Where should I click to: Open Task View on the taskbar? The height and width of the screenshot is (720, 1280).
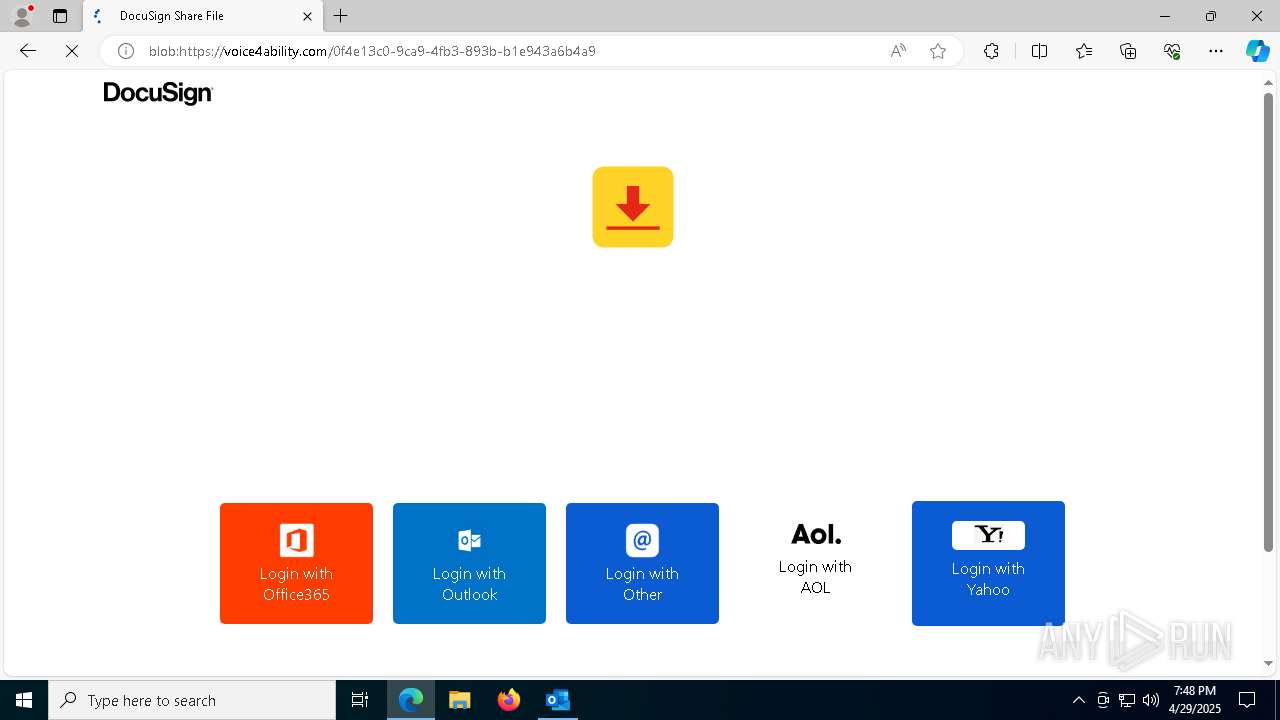360,700
